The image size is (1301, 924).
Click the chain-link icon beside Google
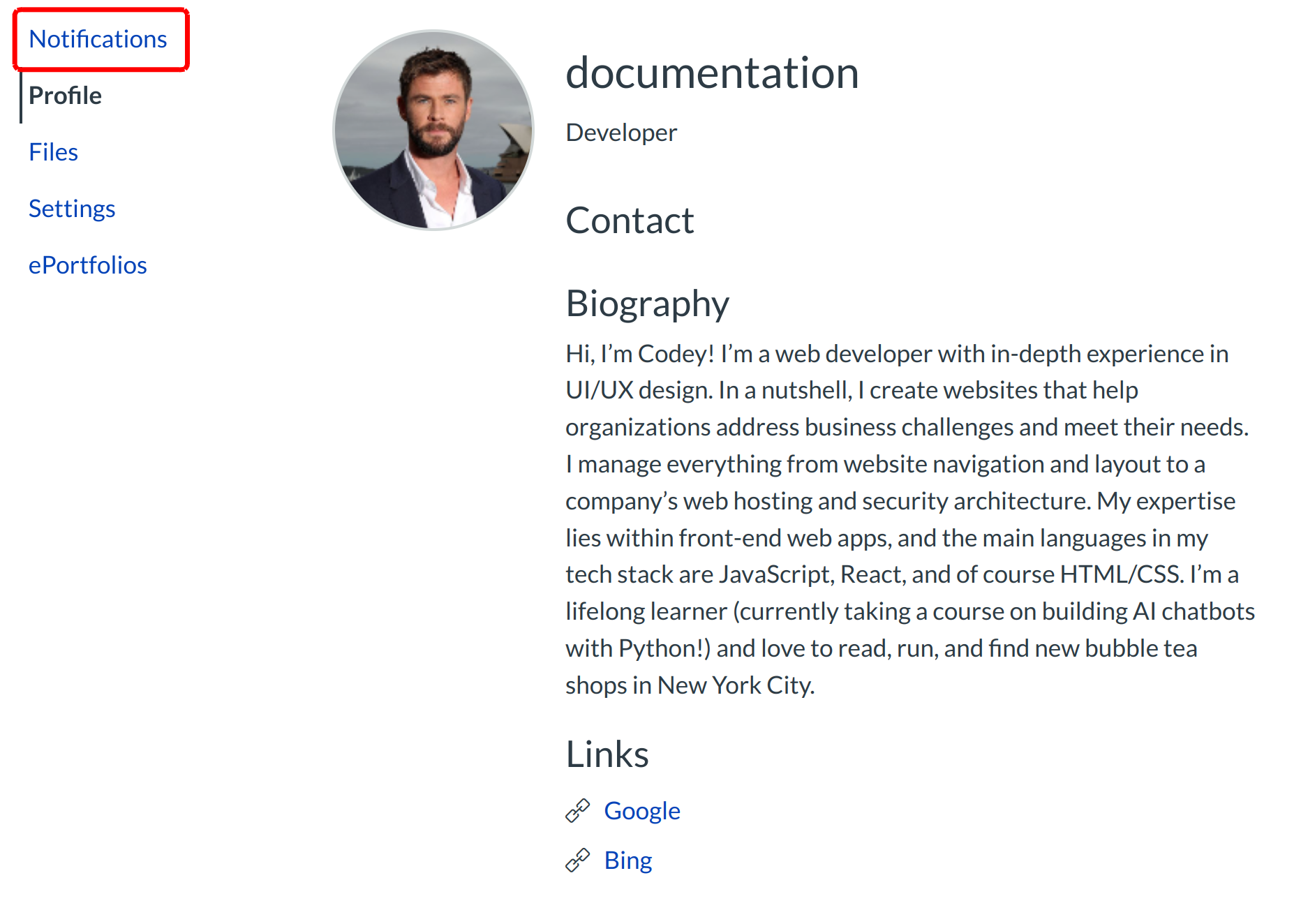[x=577, y=810]
